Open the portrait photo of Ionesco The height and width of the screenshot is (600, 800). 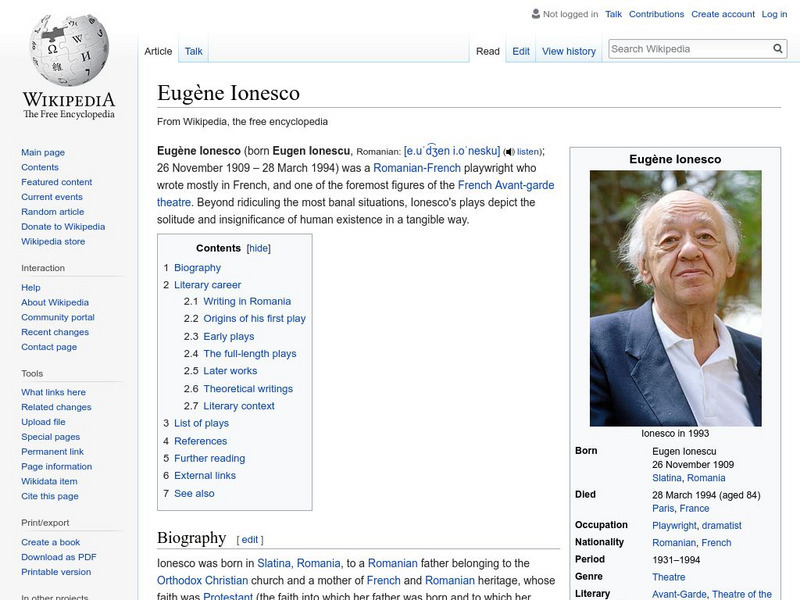point(676,298)
